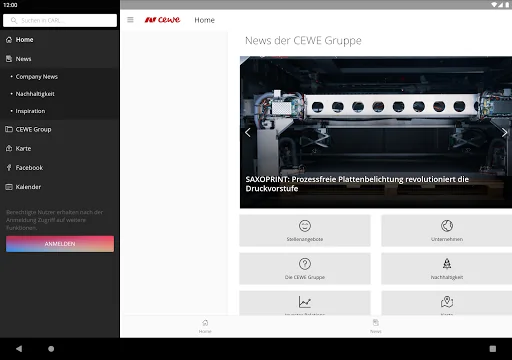Switch to Home bottom tab
Screen dimensions: 512x360
pyautogui.click(x=205, y=326)
